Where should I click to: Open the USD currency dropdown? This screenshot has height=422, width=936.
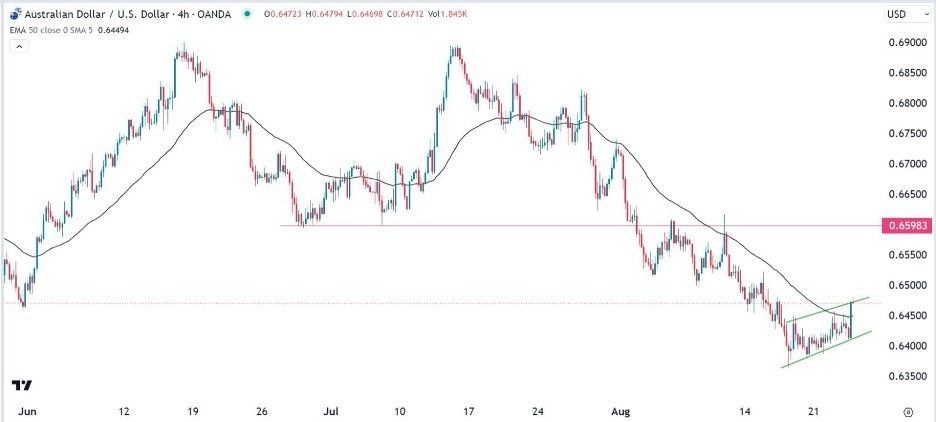point(895,16)
